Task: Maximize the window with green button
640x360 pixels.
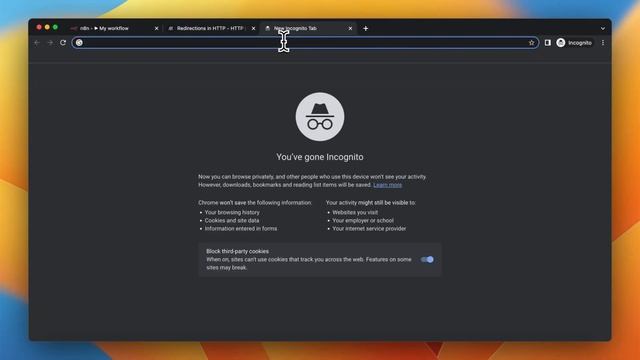Action: (56, 27)
